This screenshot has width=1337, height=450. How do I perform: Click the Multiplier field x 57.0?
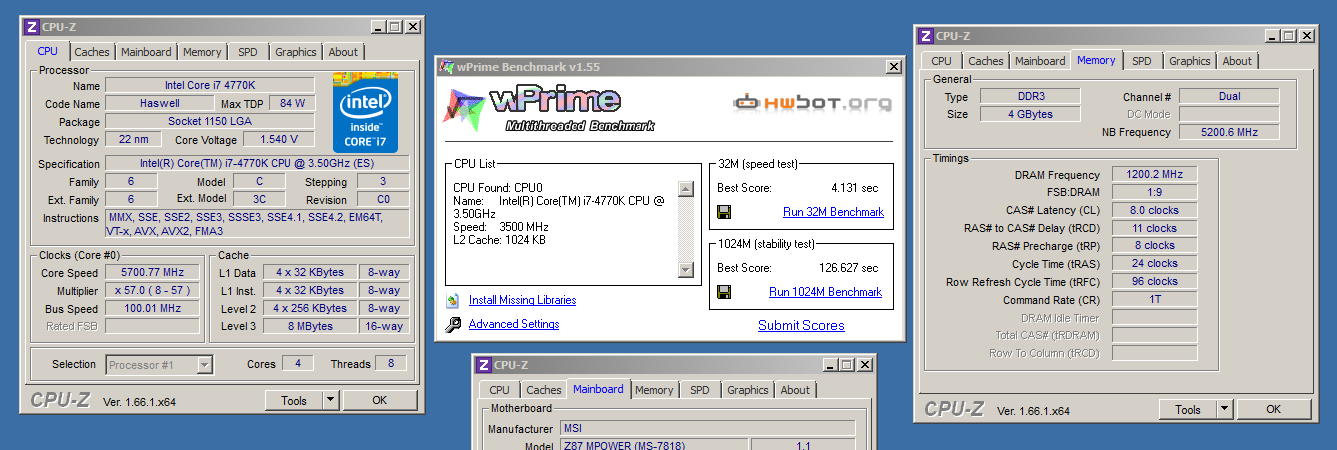pyautogui.click(x=154, y=291)
